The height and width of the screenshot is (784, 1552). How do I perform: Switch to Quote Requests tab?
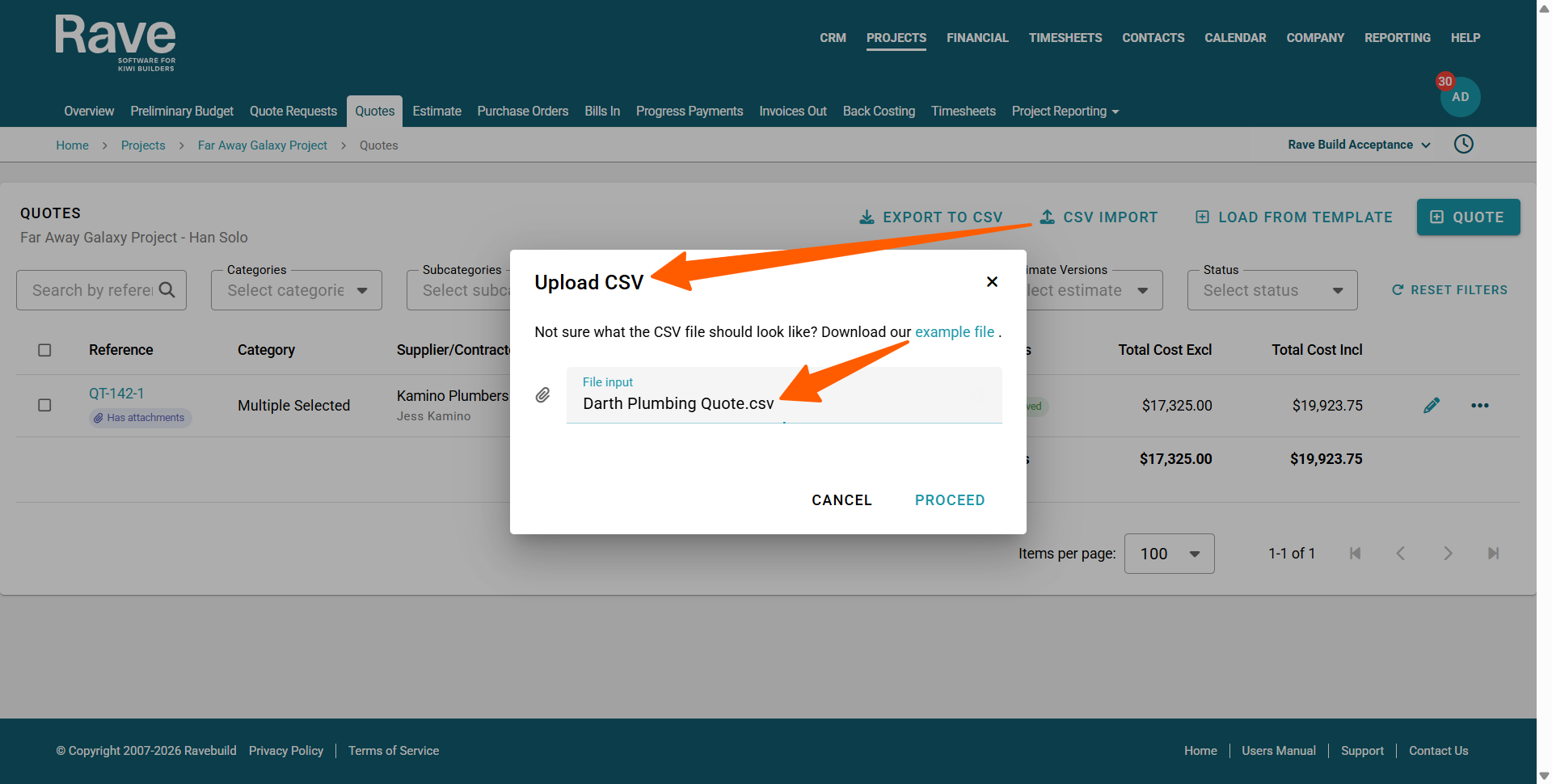[x=293, y=112]
